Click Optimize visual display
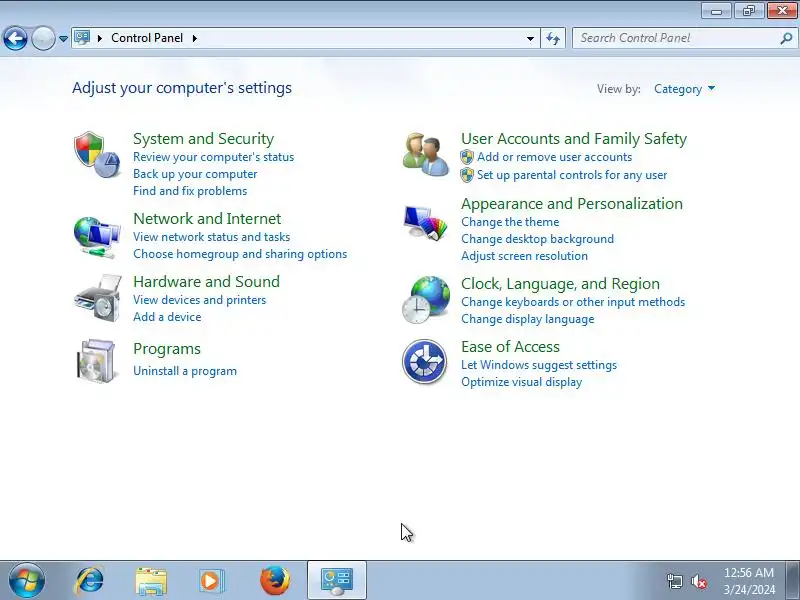Screen dimensions: 800x600 click(521, 382)
